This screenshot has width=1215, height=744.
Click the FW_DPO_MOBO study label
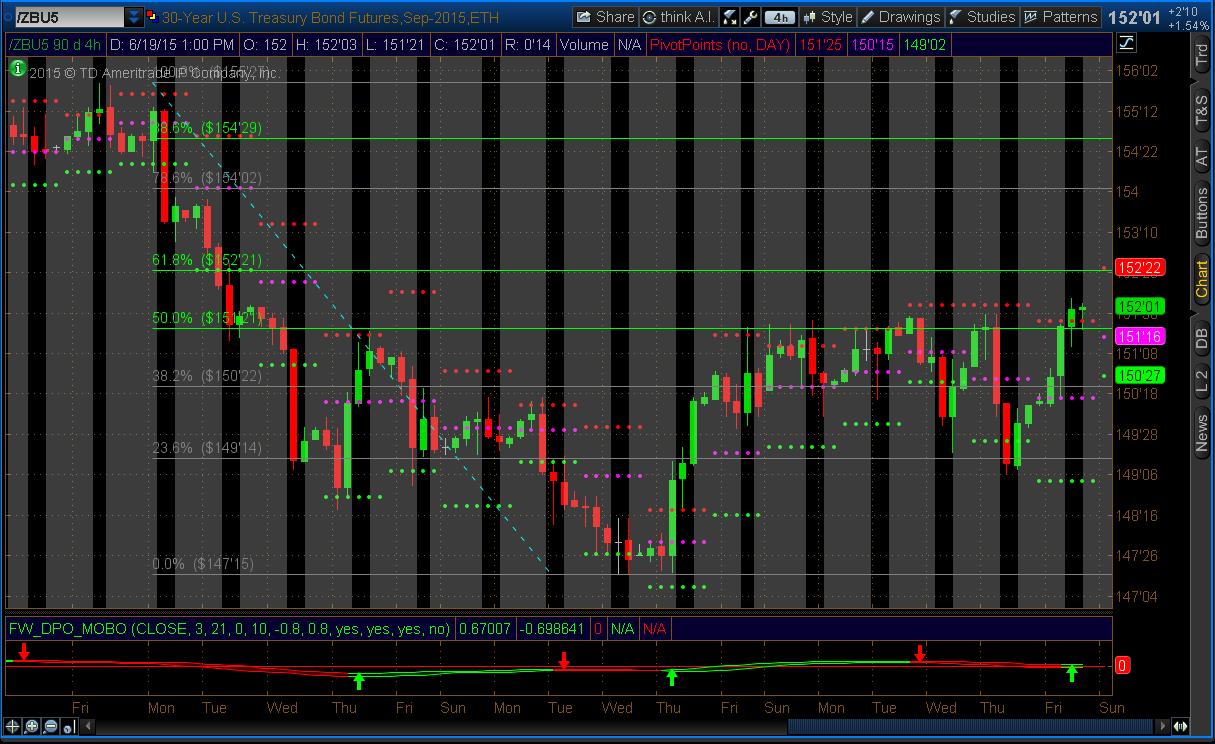[229, 629]
